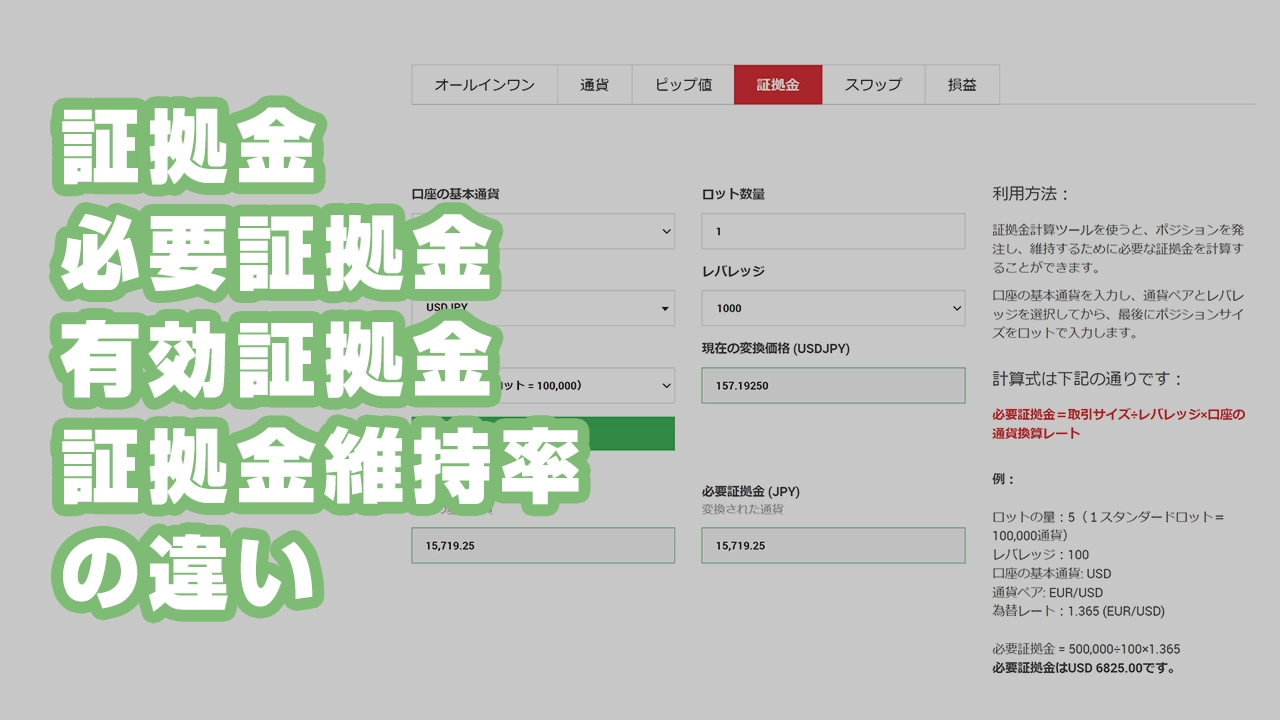
Task: Open the ピップ値 calculator tab
Action: point(683,85)
